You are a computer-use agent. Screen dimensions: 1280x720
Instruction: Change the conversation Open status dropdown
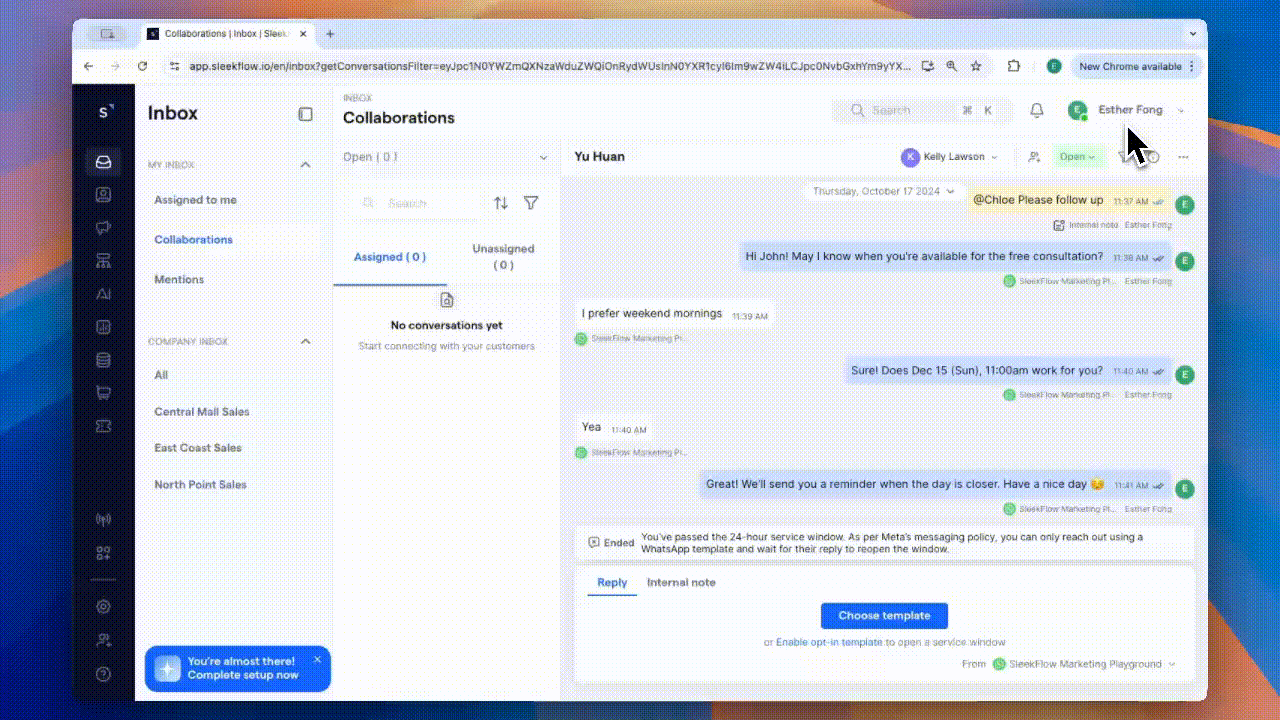(1077, 157)
